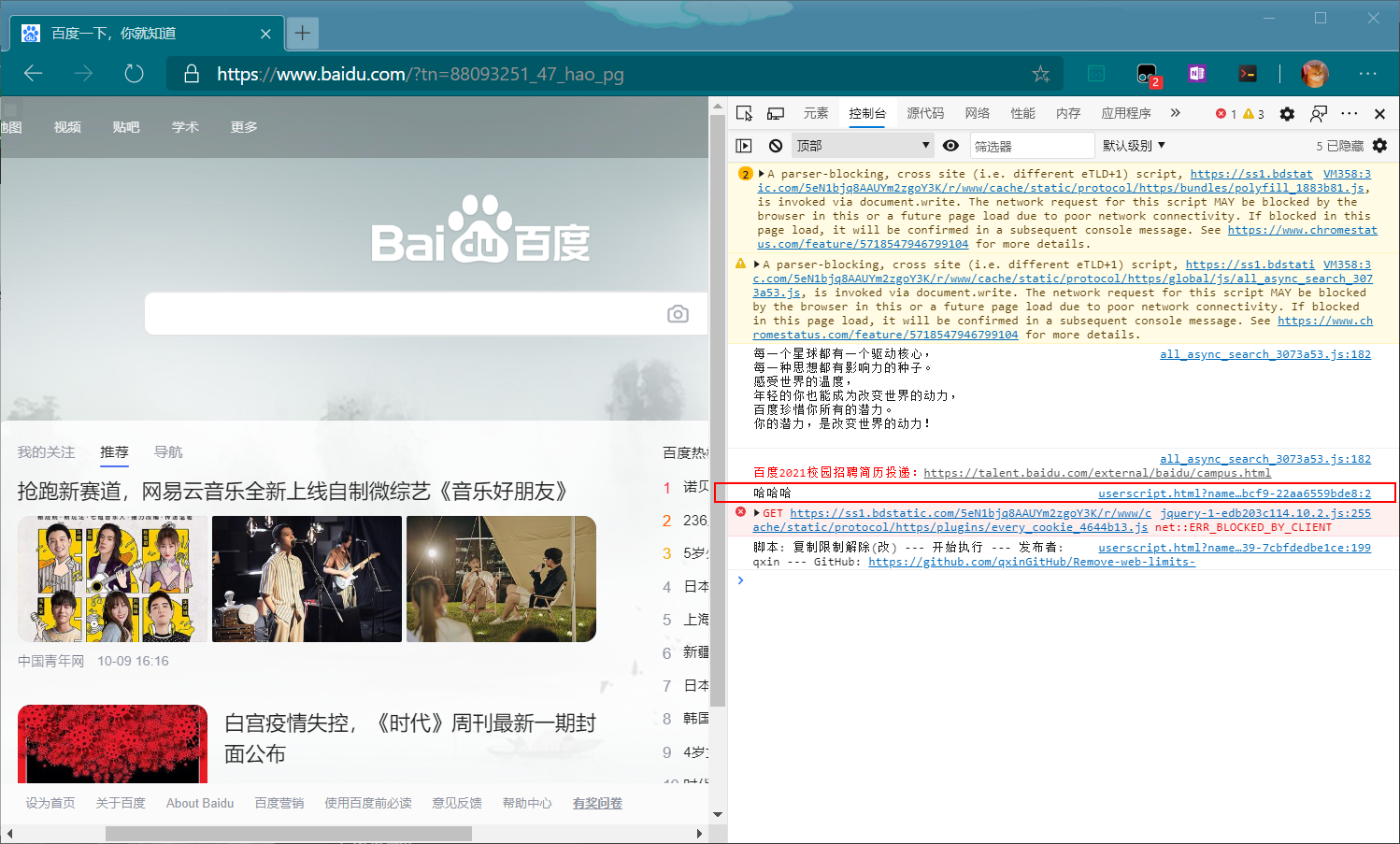Add page to favorites with star icon
Screen dimensions: 1400x844
tap(1041, 74)
